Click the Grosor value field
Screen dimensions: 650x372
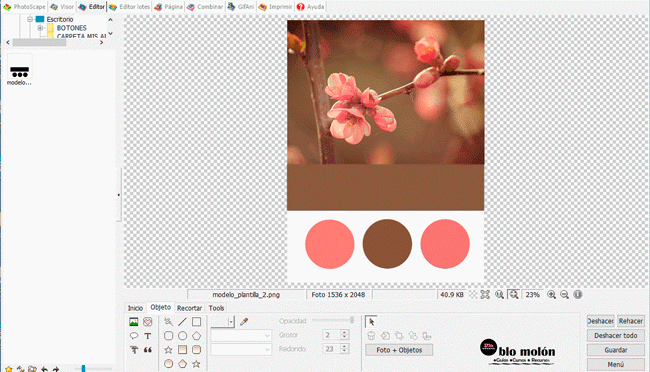(331, 335)
